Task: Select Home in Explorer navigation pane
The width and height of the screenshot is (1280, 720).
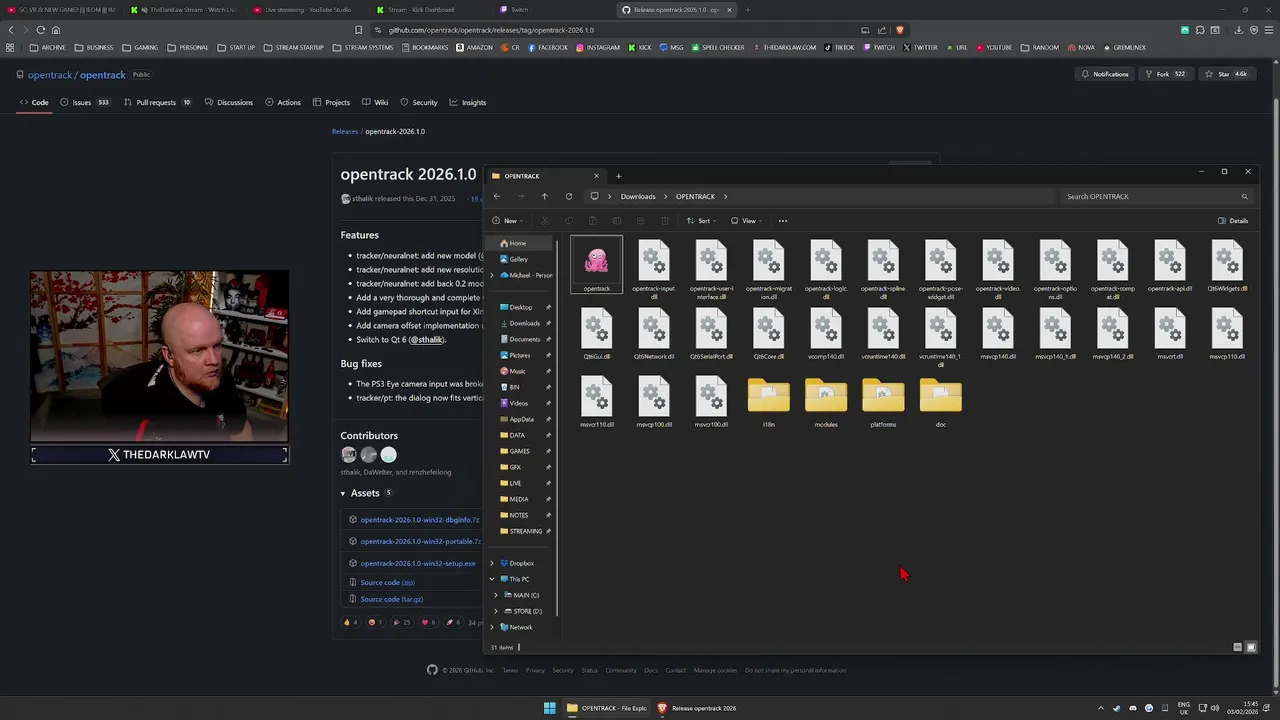Action: pos(518,243)
